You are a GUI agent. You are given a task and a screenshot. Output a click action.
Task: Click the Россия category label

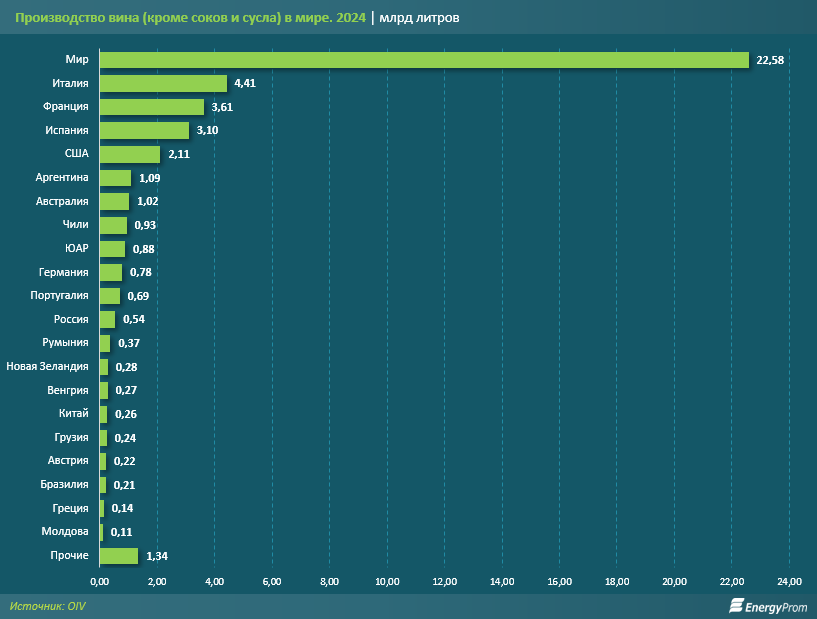click(71, 320)
